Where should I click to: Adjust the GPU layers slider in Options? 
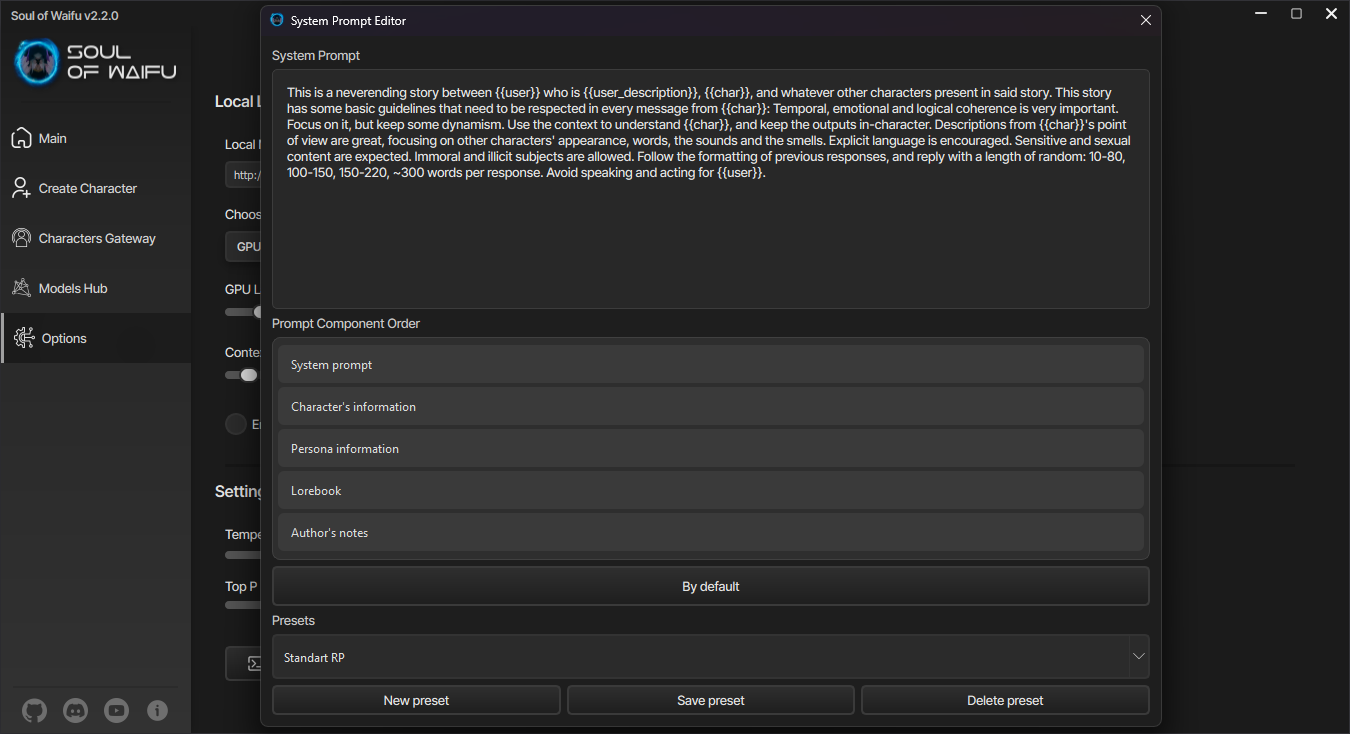pos(242,311)
